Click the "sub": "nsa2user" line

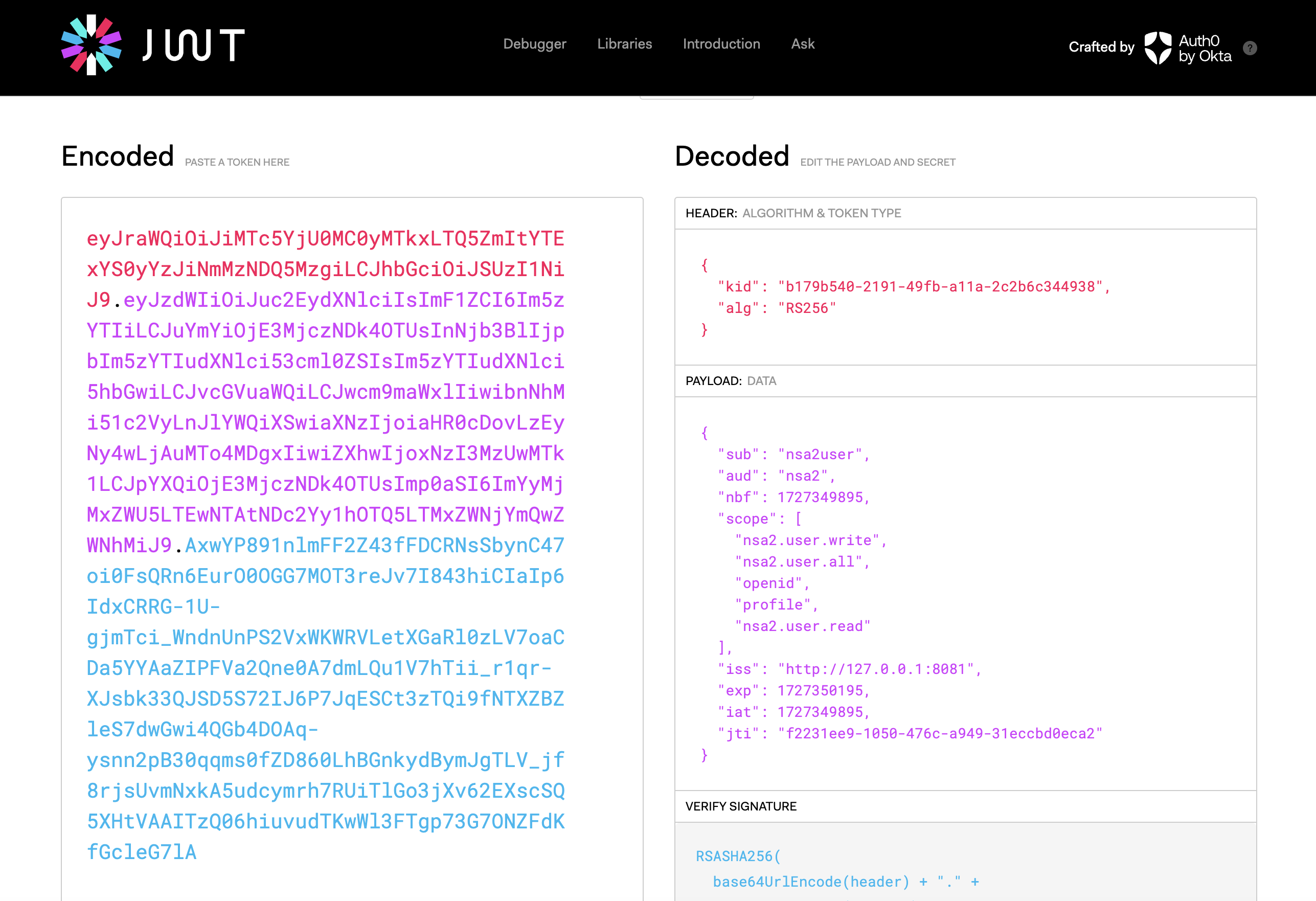coord(793,454)
